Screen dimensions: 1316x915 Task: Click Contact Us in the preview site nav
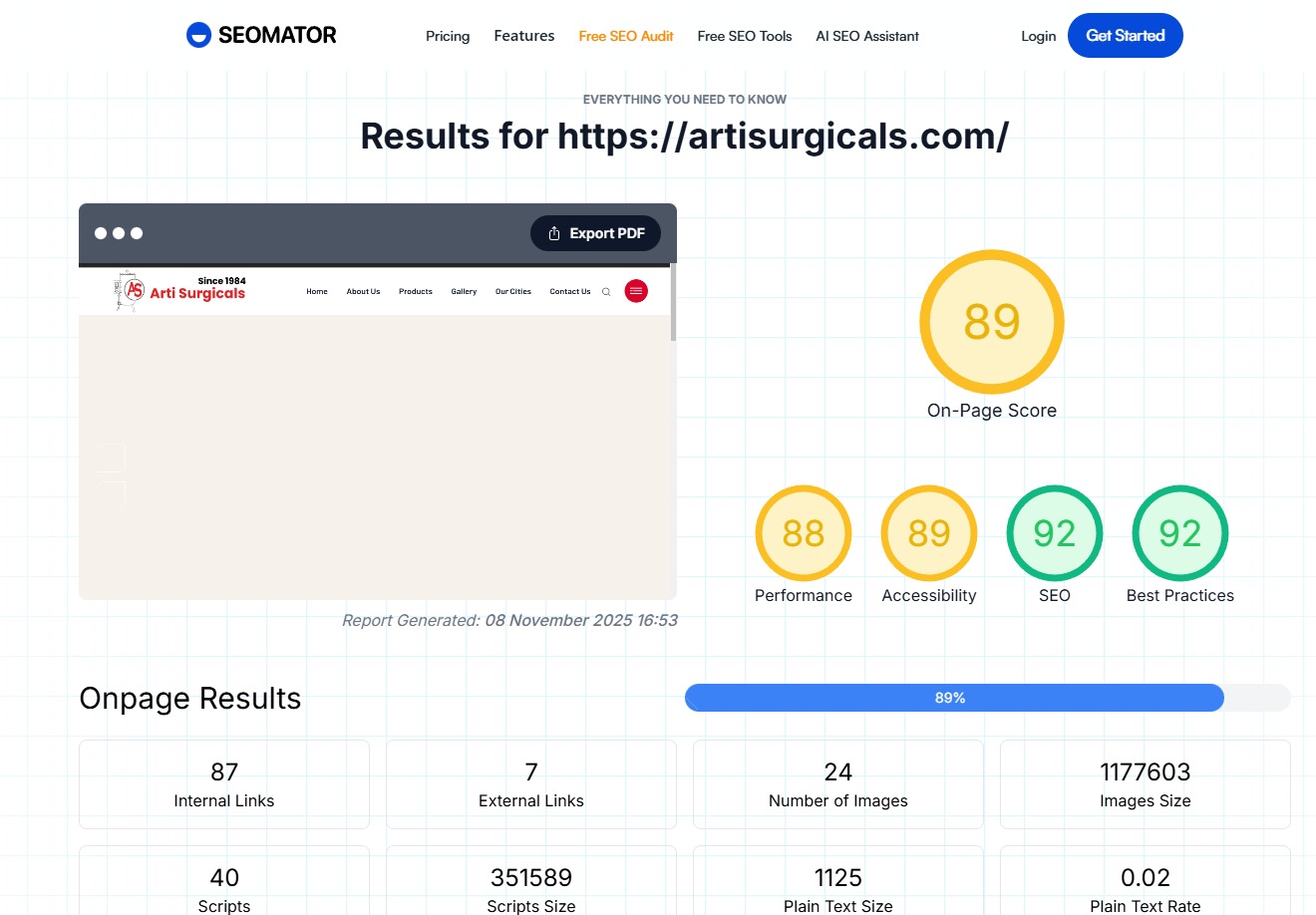pos(570,292)
